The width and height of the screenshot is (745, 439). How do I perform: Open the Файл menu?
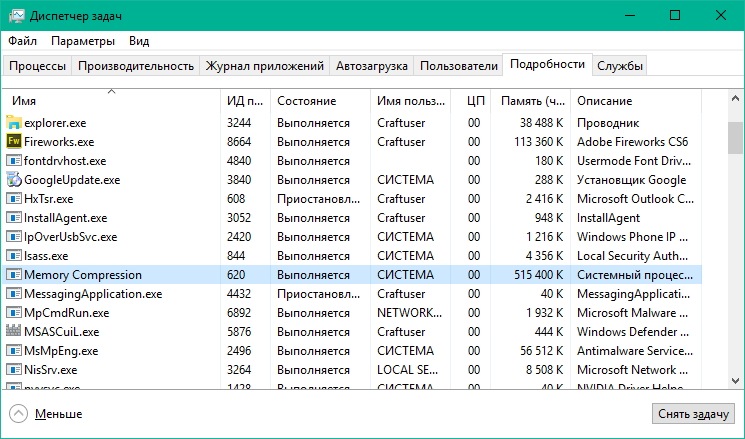(x=22, y=41)
